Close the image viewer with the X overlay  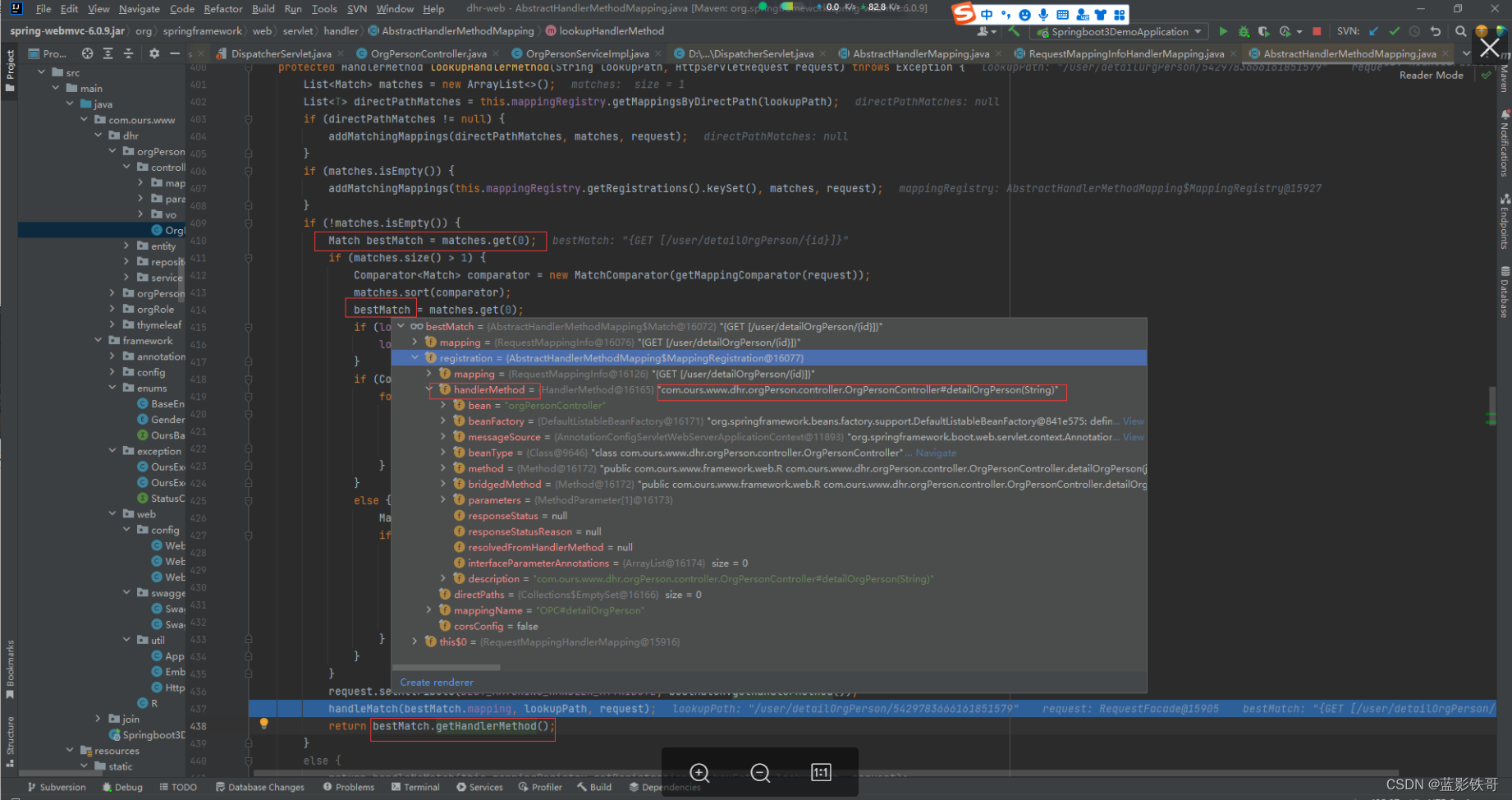click(x=1489, y=48)
